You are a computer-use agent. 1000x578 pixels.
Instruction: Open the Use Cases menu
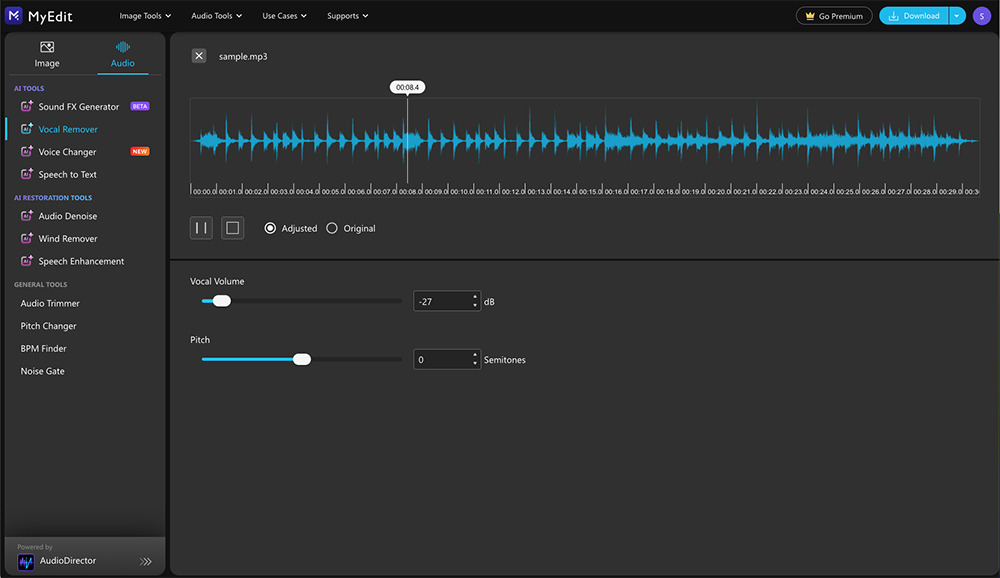click(284, 15)
